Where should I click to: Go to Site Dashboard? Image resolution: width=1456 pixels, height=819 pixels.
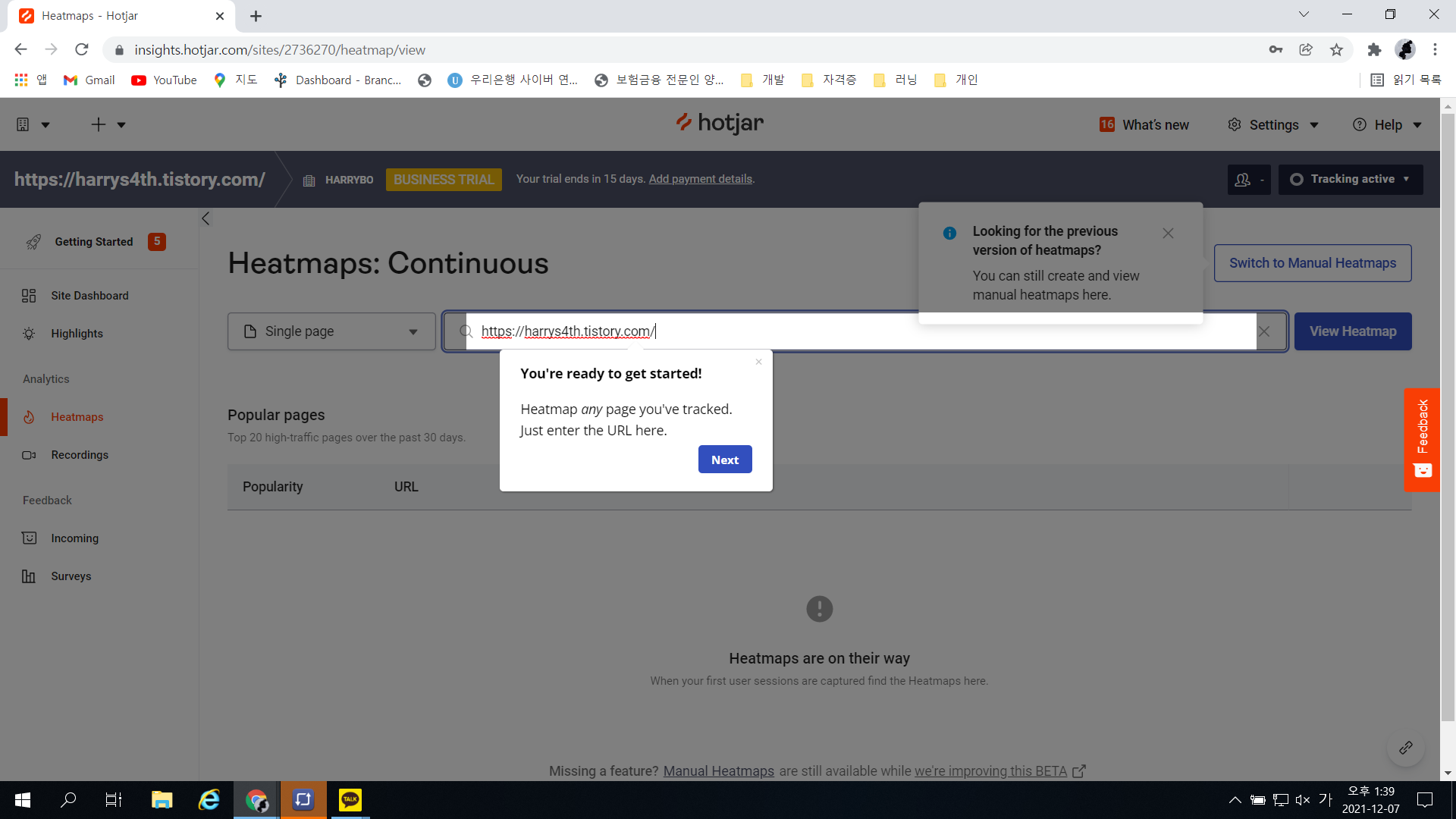pos(89,296)
